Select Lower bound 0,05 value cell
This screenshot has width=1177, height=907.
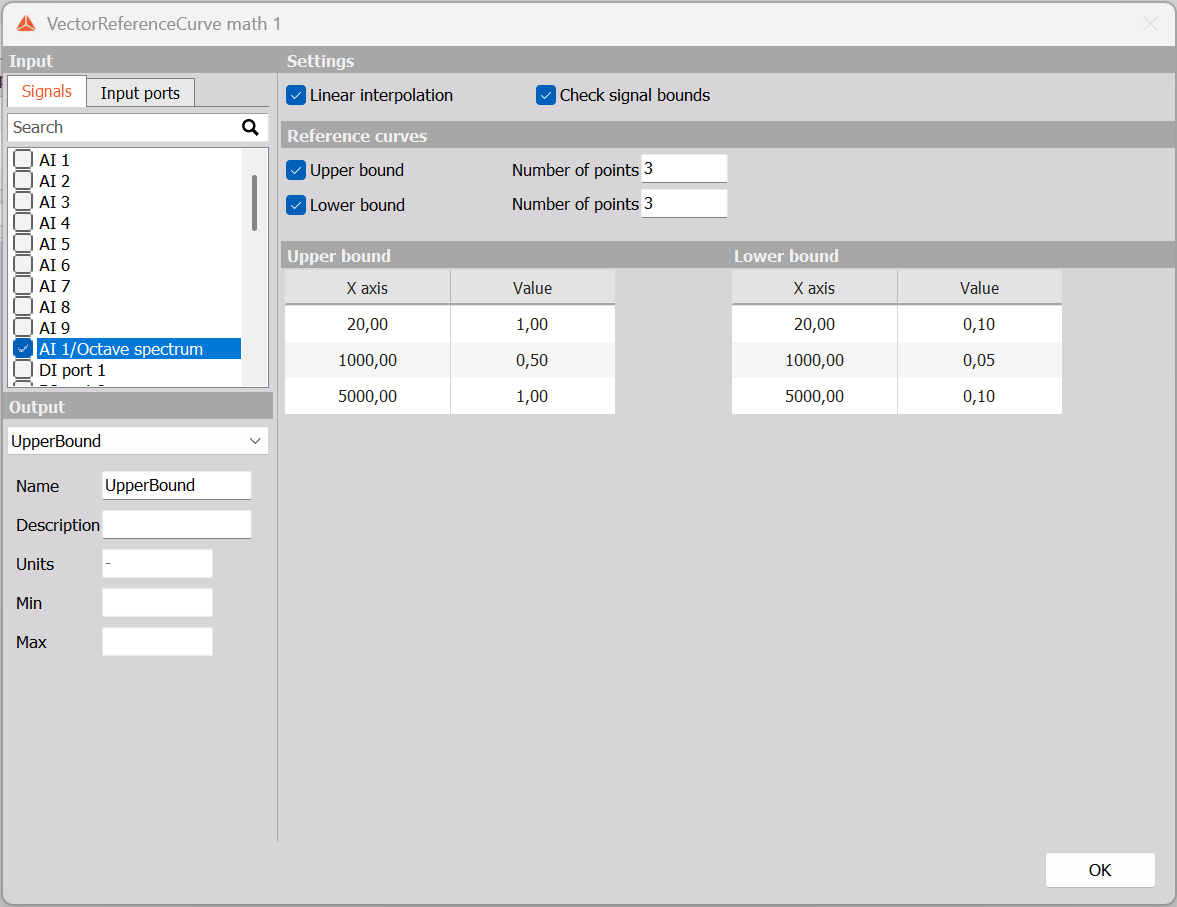(980, 360)
